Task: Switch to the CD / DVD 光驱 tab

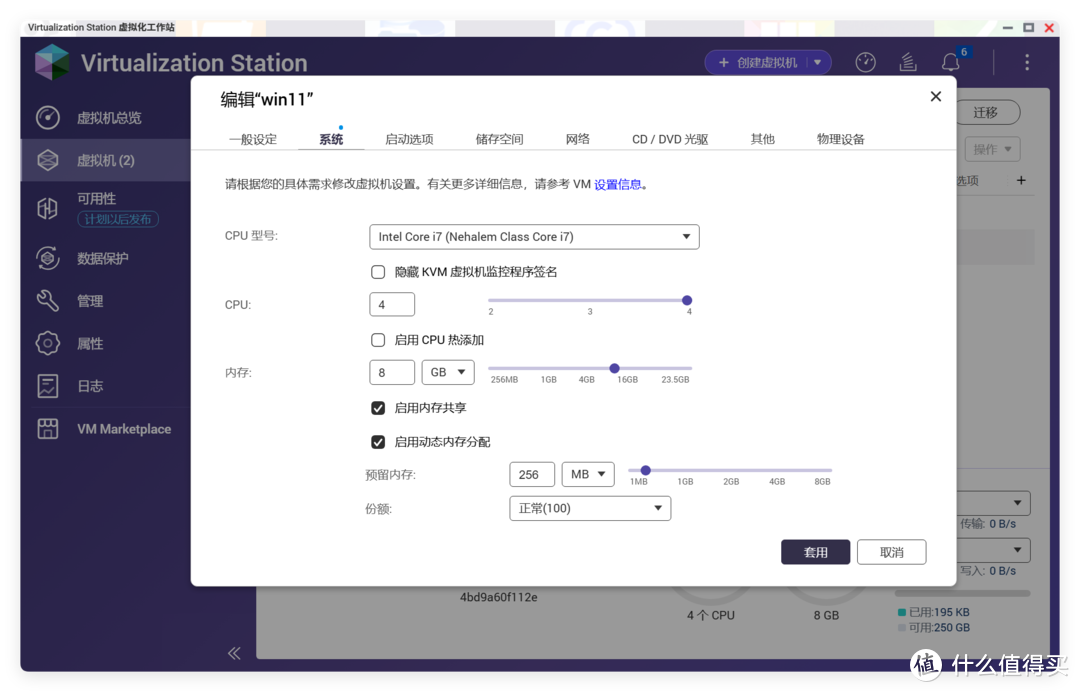Action: point(669,139)
